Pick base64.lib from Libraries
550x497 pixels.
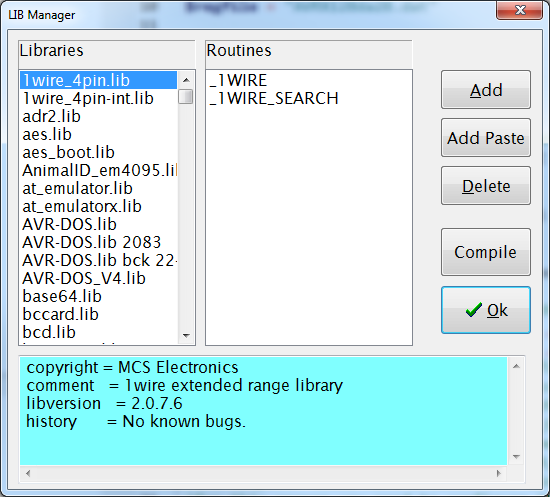99,296
